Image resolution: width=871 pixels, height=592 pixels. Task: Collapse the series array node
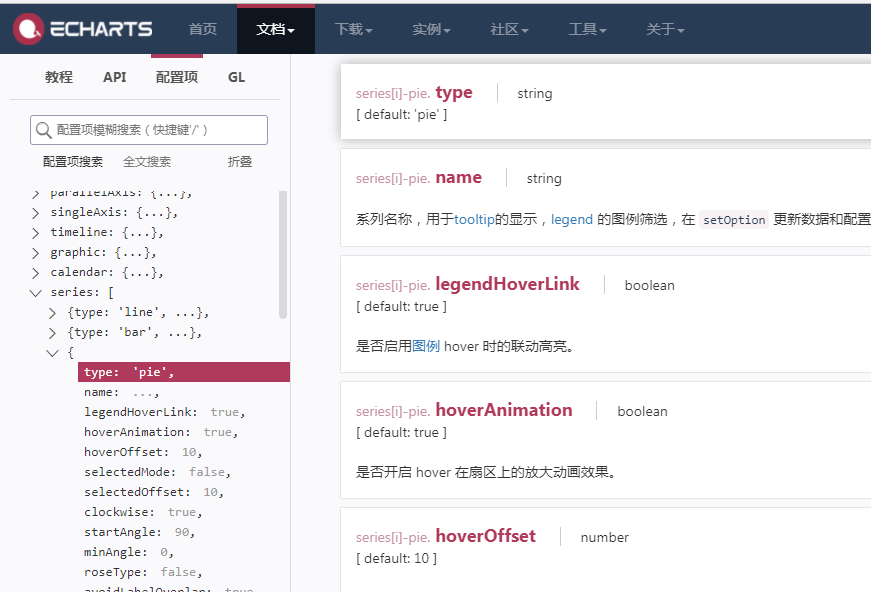pos(34,292)
